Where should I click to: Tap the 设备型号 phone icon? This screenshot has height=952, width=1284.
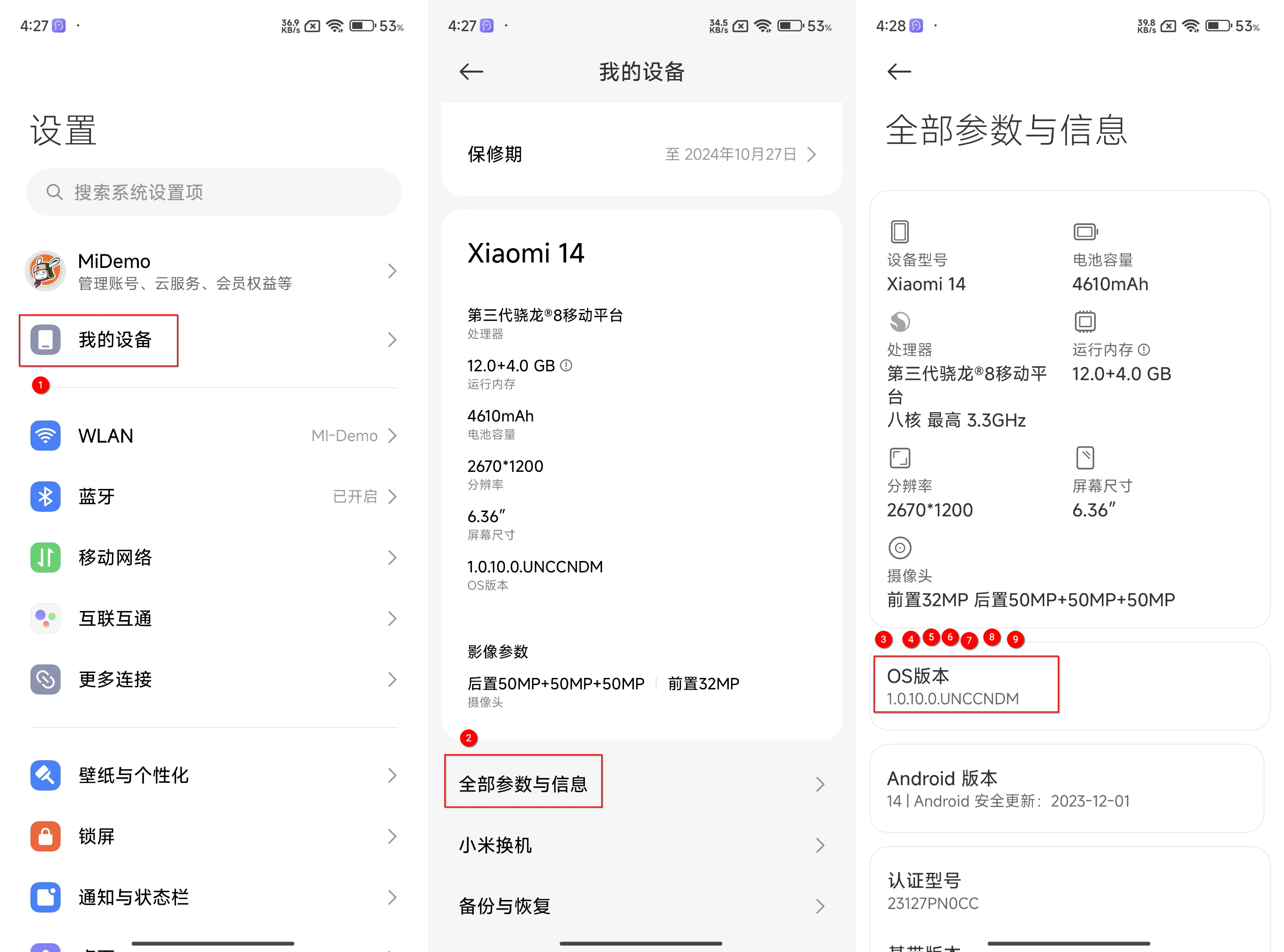click(900, 232)
